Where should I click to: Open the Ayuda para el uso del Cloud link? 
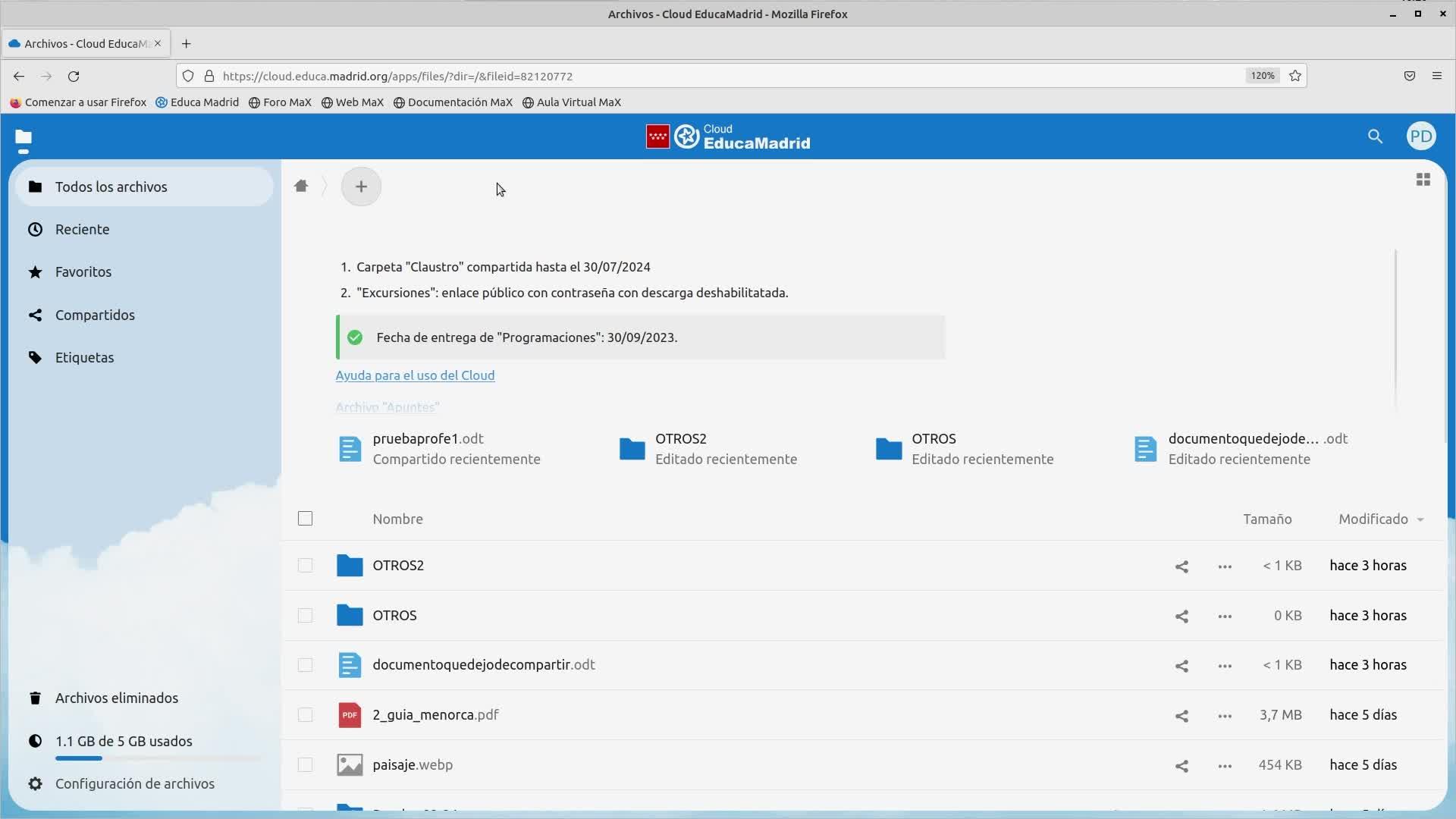coord(415,375)
